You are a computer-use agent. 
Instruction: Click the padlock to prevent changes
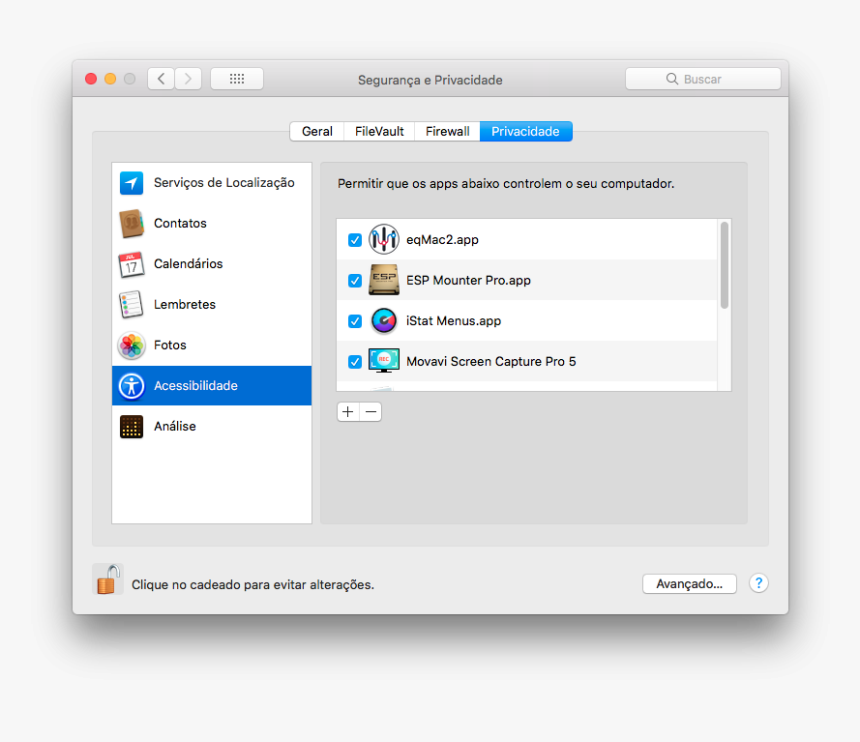(108, 580)
